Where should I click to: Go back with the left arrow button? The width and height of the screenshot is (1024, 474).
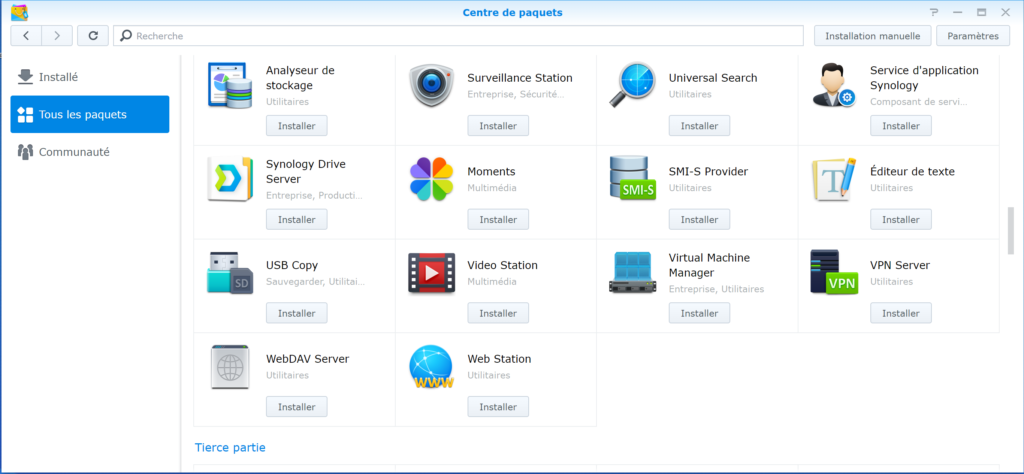[x=26, y=35]
